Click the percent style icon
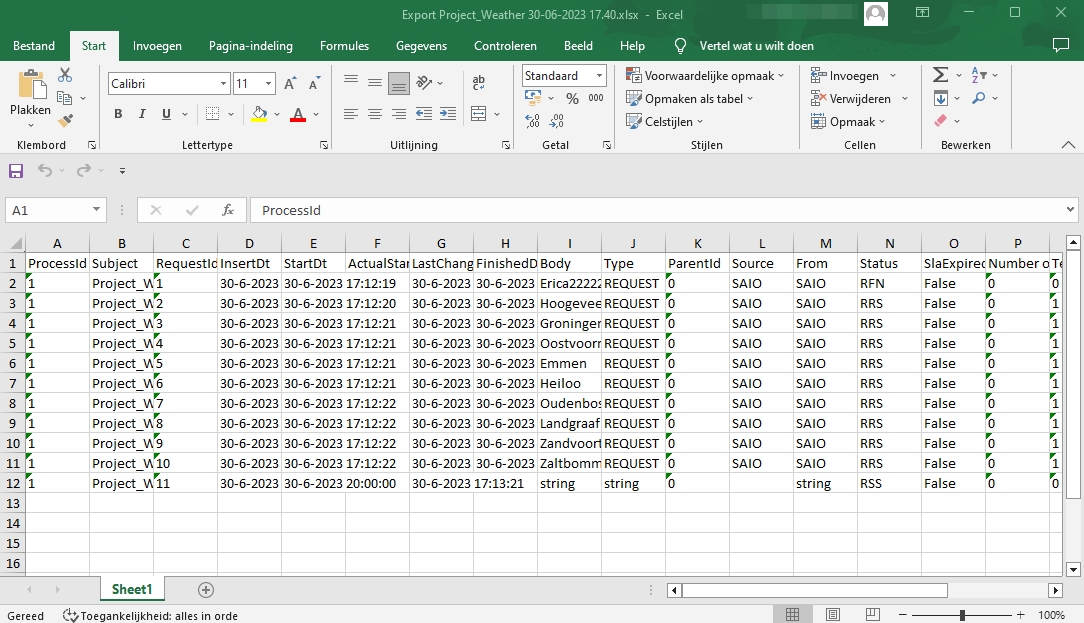This screenshot has width=1084, height=623. [x=572, y=98]
